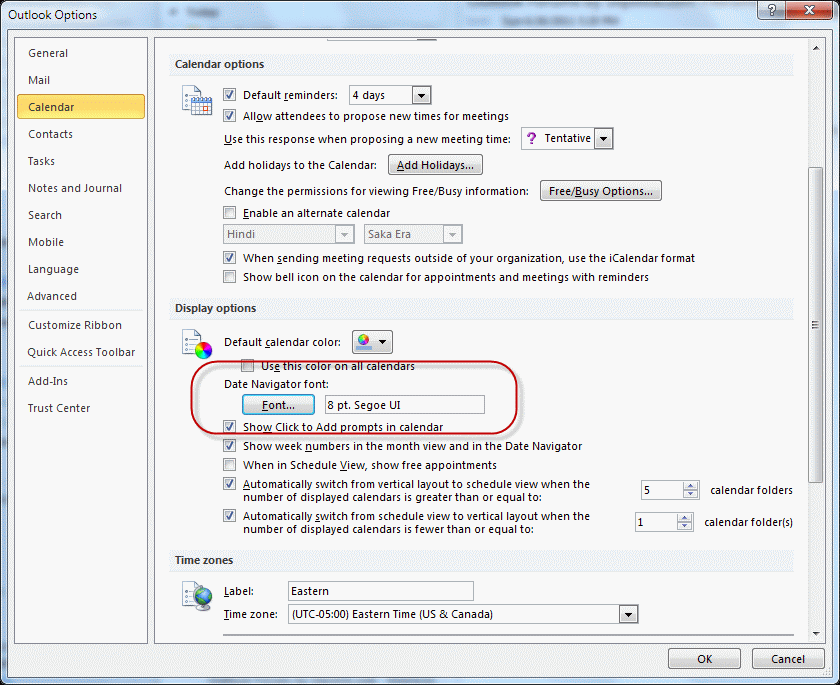The image size is (840, 685).
Task: Click the Calendar options calendar icon
Action: pyautogui.click(x=195, y=100)
